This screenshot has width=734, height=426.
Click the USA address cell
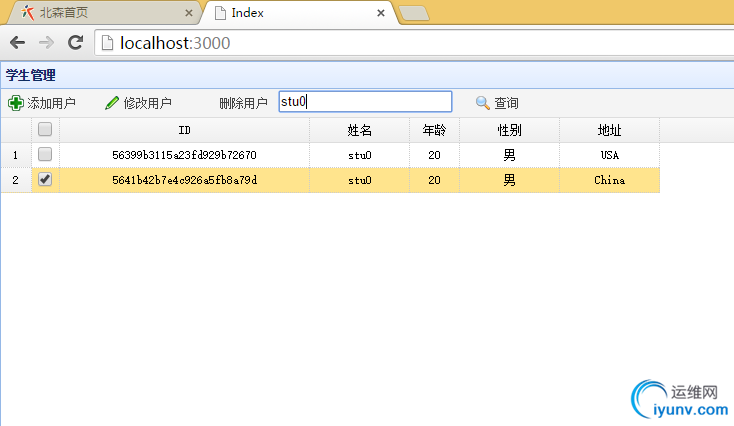609,155
